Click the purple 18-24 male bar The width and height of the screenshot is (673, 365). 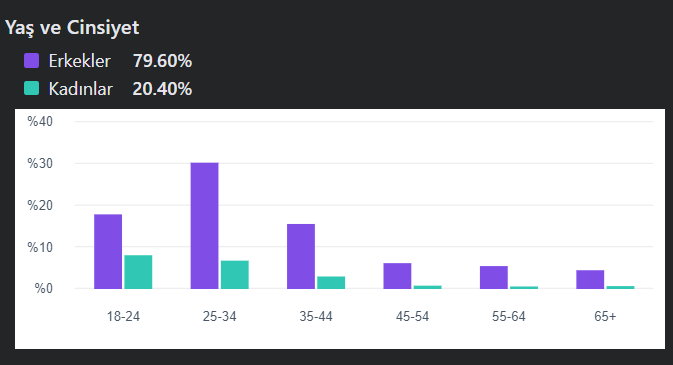click(108, 251)
